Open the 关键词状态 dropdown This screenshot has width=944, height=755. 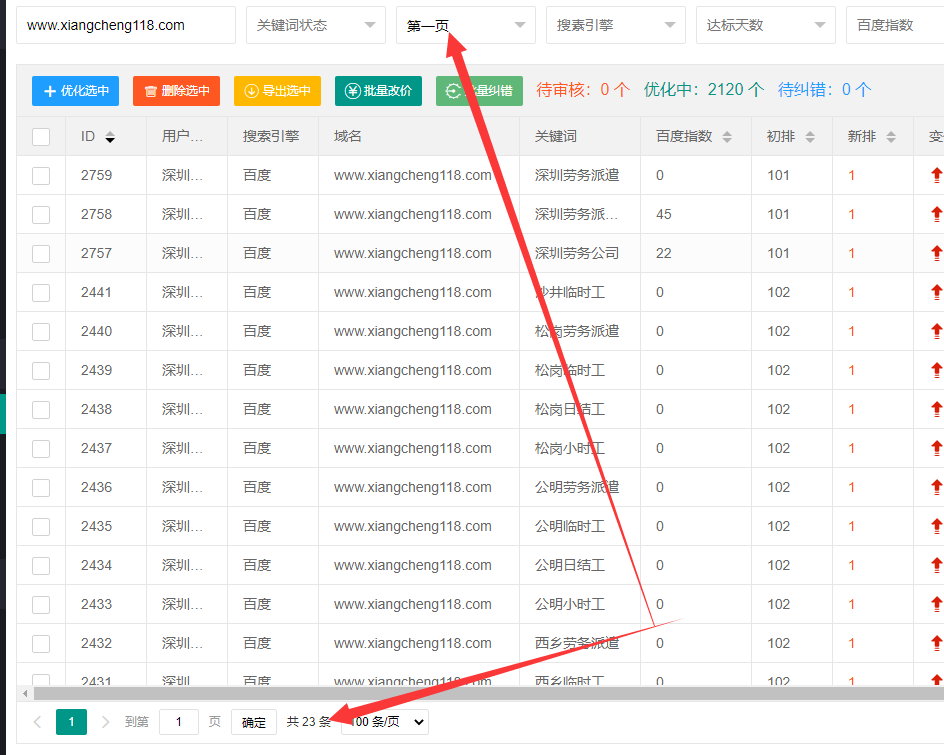(315, 25)
